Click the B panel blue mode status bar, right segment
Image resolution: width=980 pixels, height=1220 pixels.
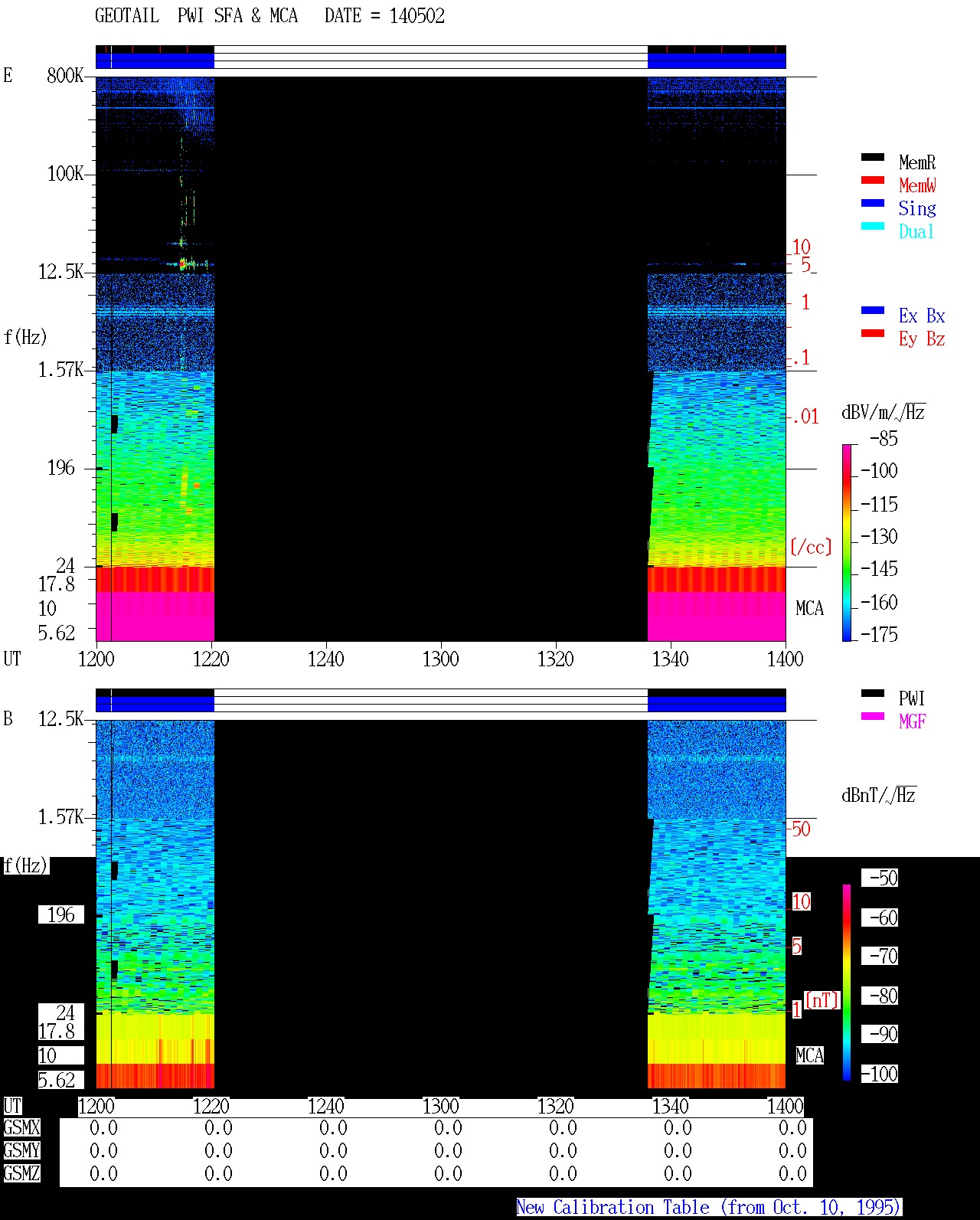[717, 703]
